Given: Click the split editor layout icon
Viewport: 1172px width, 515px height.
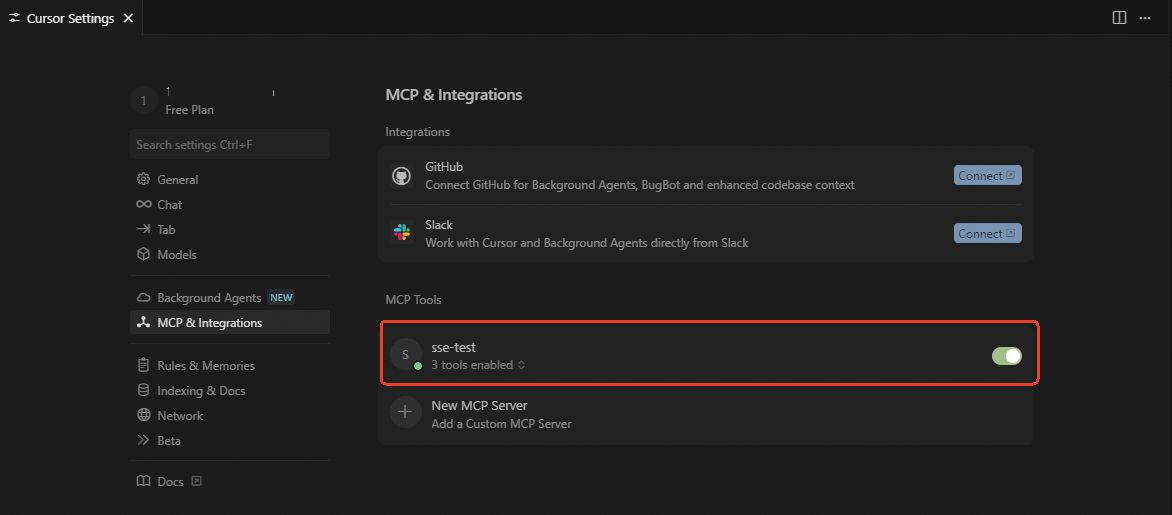Looking at the screenshot, I should click(x=1119, y=18).
